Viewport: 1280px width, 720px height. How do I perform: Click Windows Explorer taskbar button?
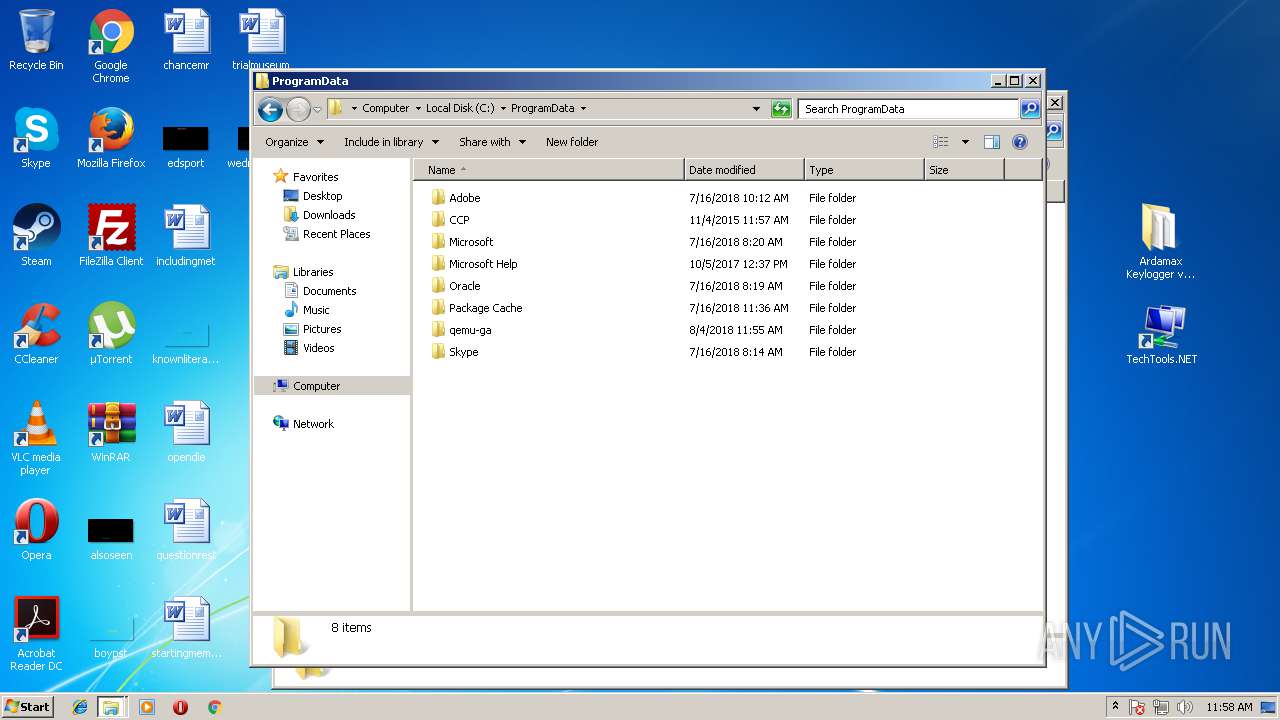pyautogui.click(x=111, y=707)
